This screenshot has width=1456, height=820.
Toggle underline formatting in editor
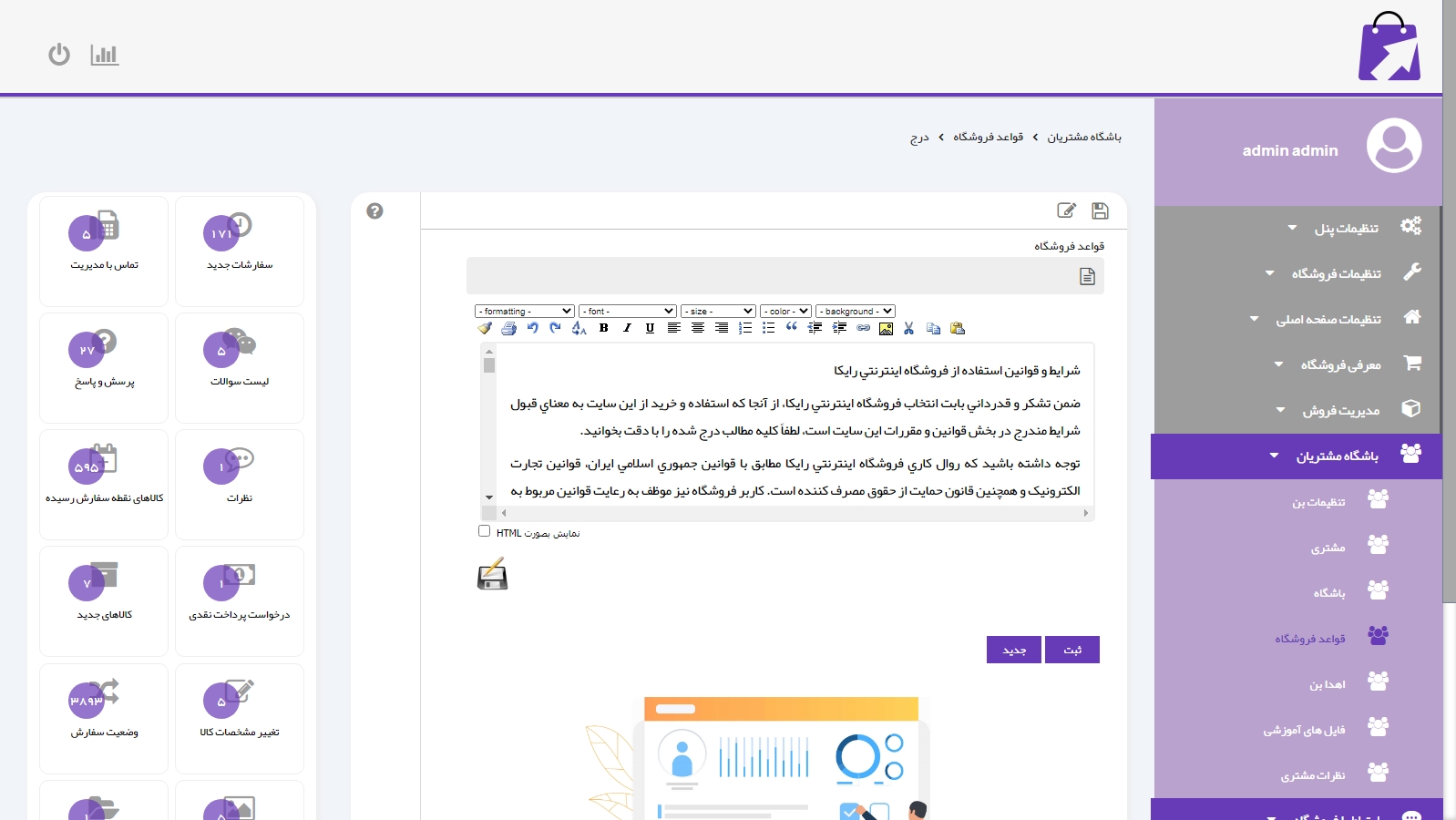point(650,328)
